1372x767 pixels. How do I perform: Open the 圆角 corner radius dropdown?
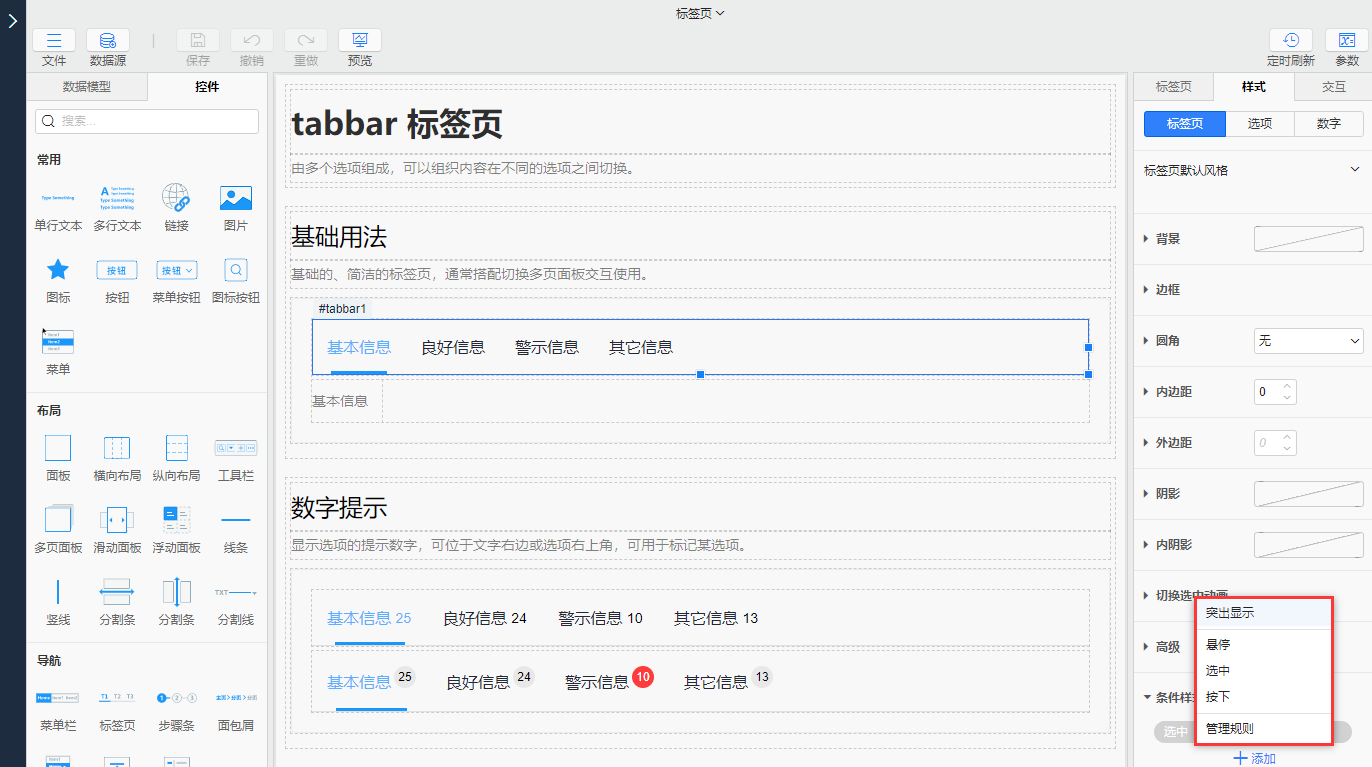1308,341
